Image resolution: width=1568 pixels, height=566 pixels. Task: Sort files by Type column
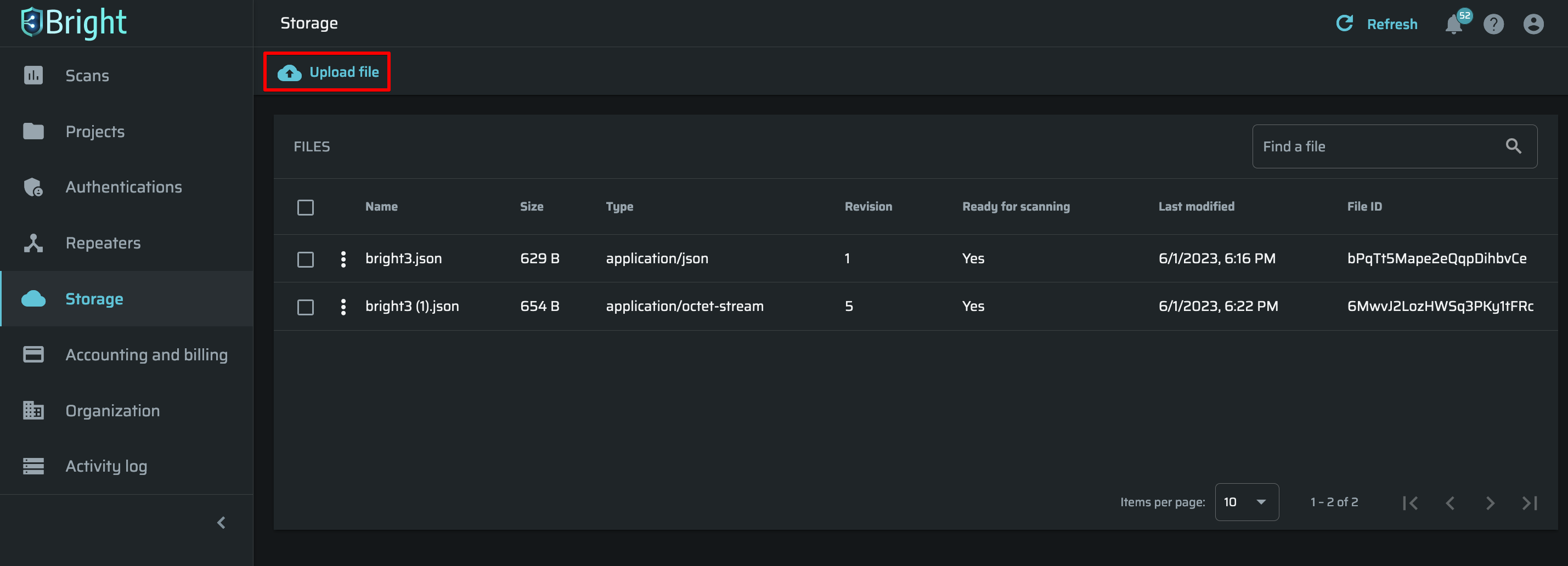point(619,207)
